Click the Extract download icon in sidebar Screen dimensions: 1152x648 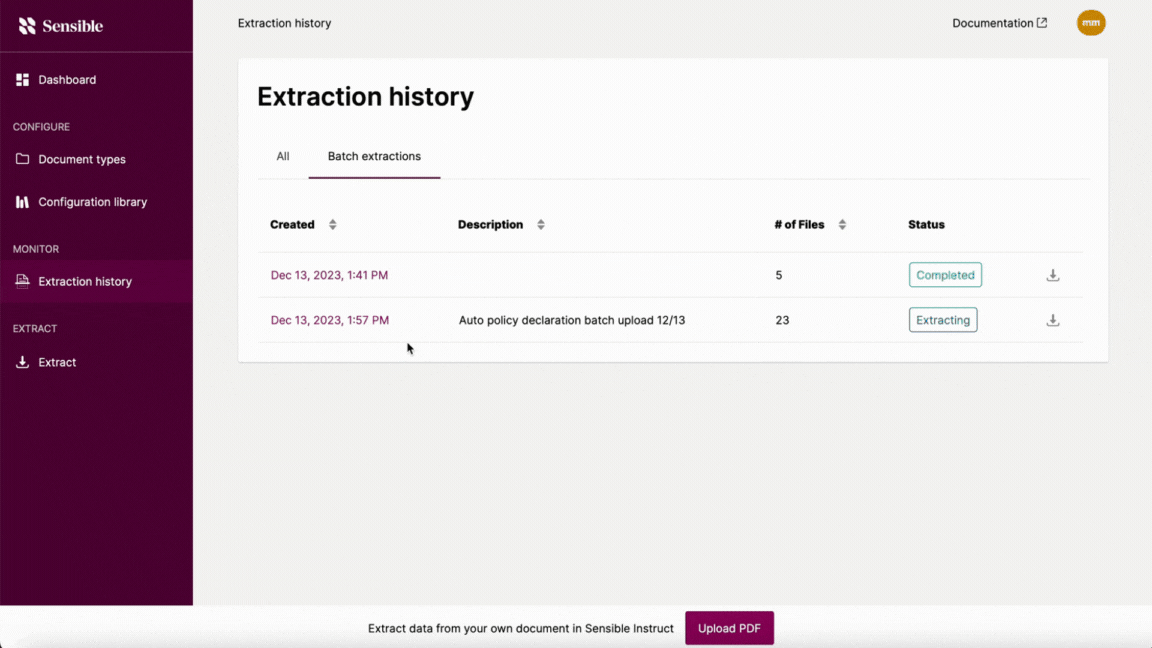[x=22, y=362]
